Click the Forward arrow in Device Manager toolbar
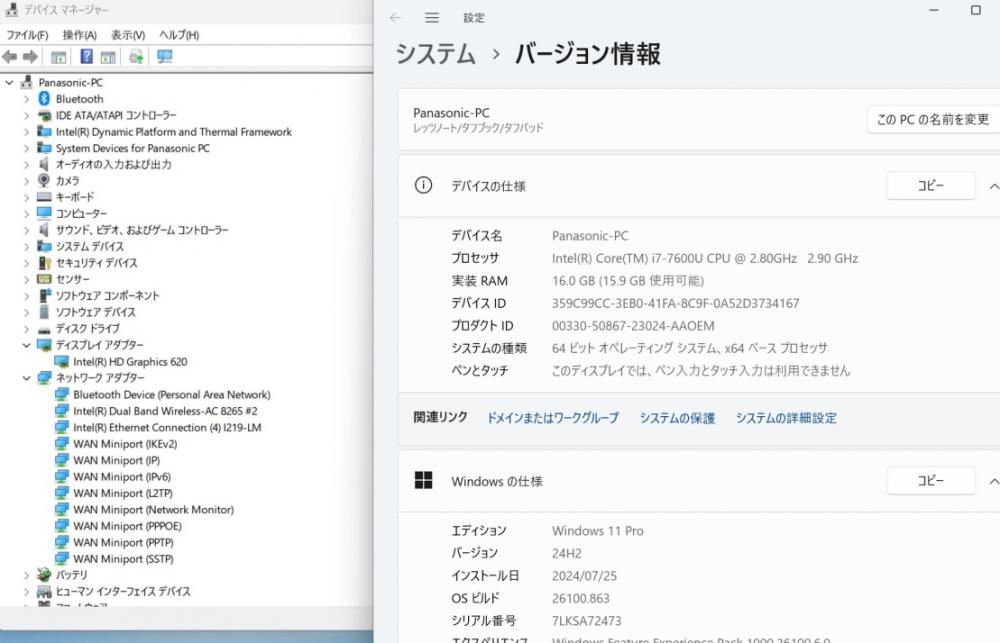This screenshot has height=643, width=1000. 30,57
